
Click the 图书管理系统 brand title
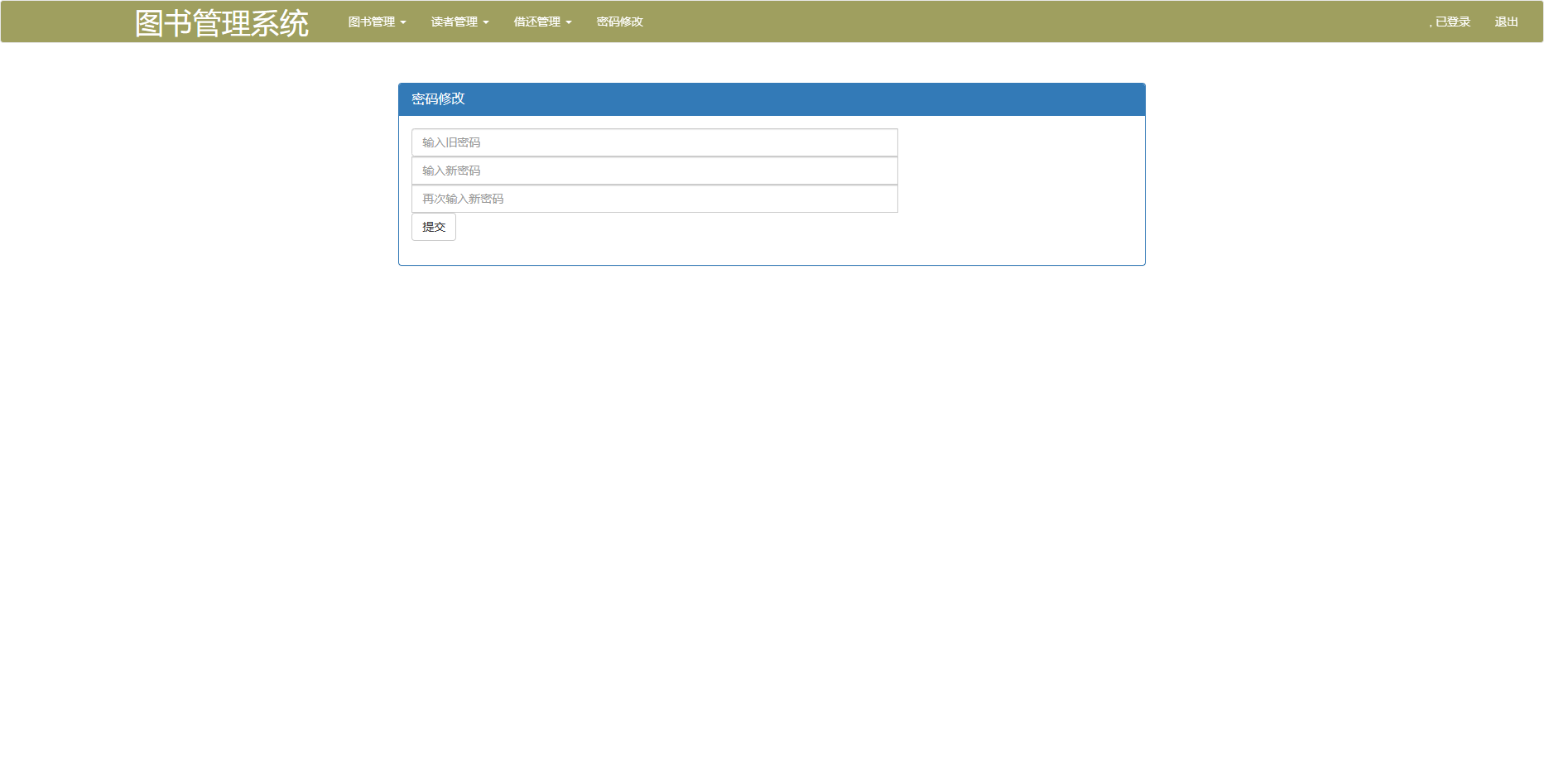(x=222, y=23)
